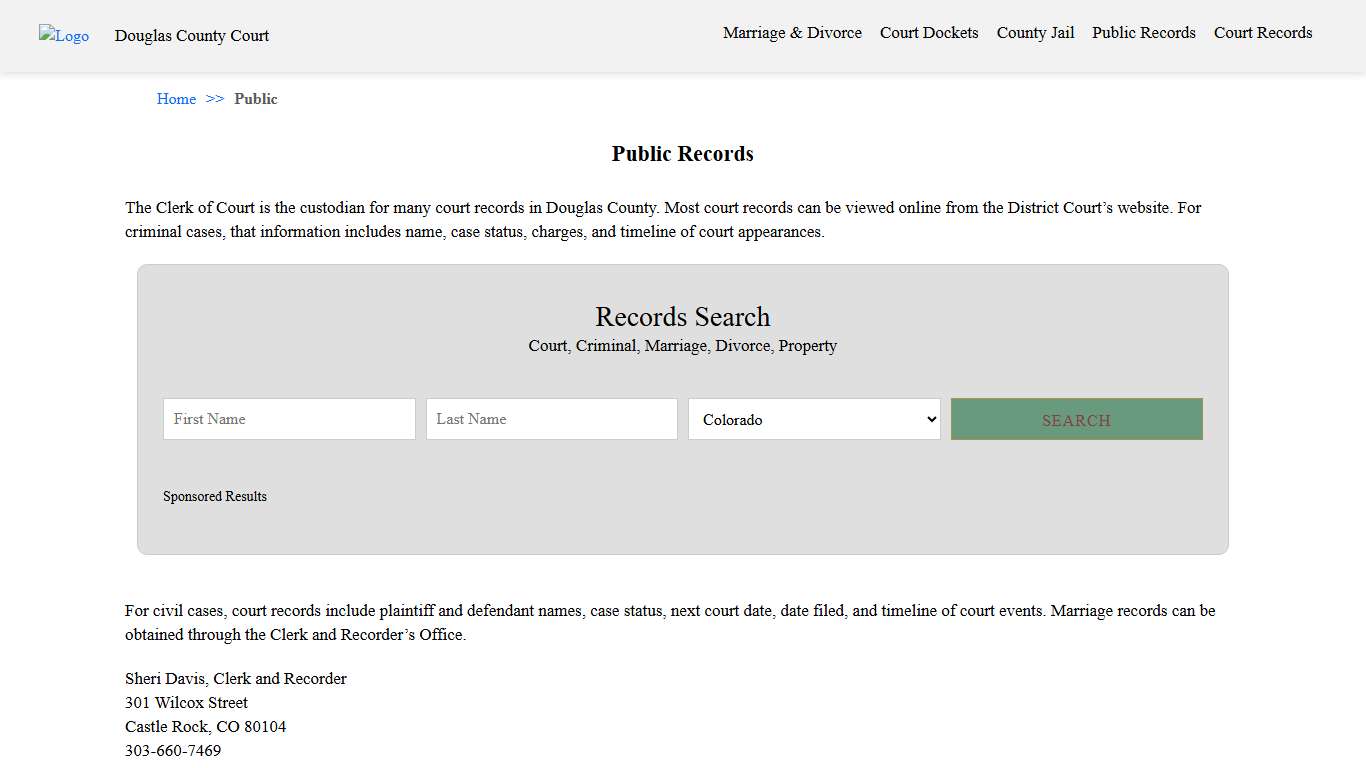Open the Colorado state dropdown
Image resolution: width=1366 pixels, height=768 pixels.
click(814, 419)
